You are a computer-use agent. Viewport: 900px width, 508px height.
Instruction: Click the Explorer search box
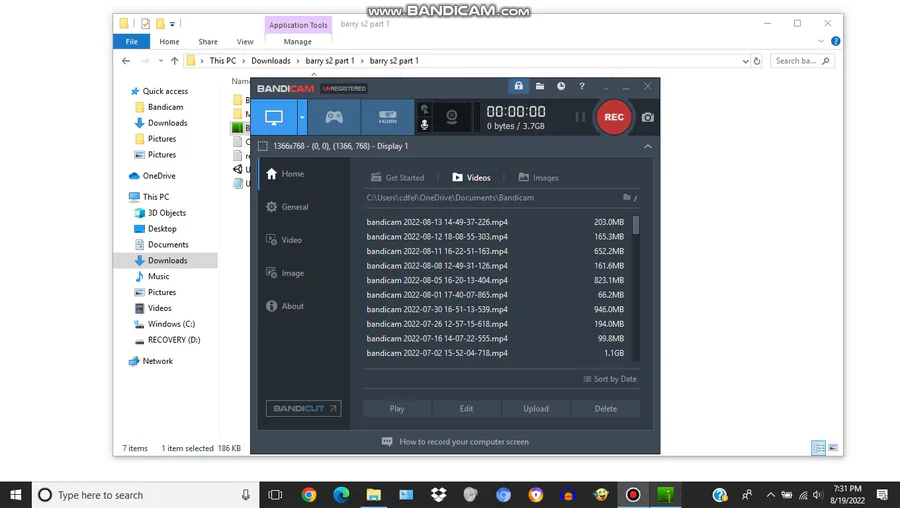(x=802, y=61)
